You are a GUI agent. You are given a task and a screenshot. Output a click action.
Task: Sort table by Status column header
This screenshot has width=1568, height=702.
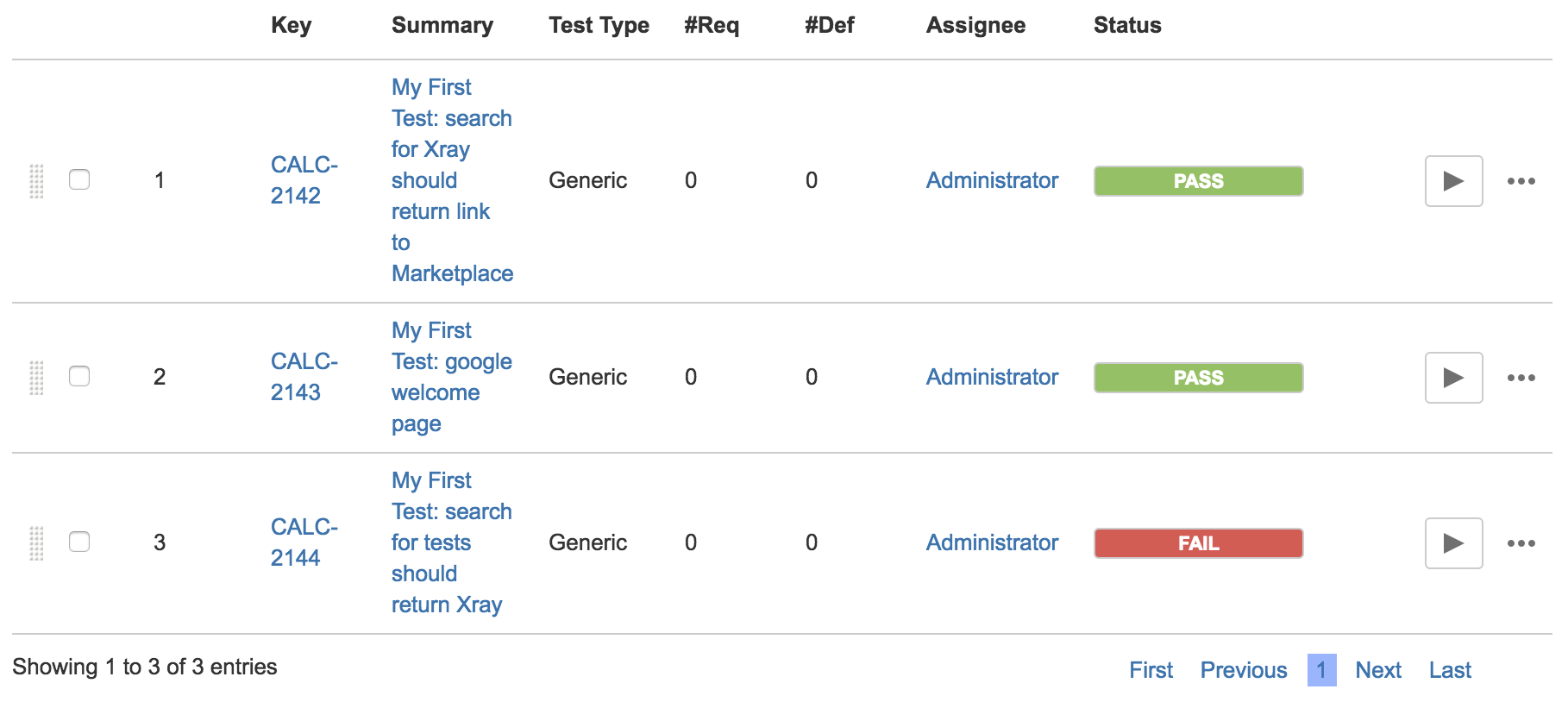tap(1127, 25)
